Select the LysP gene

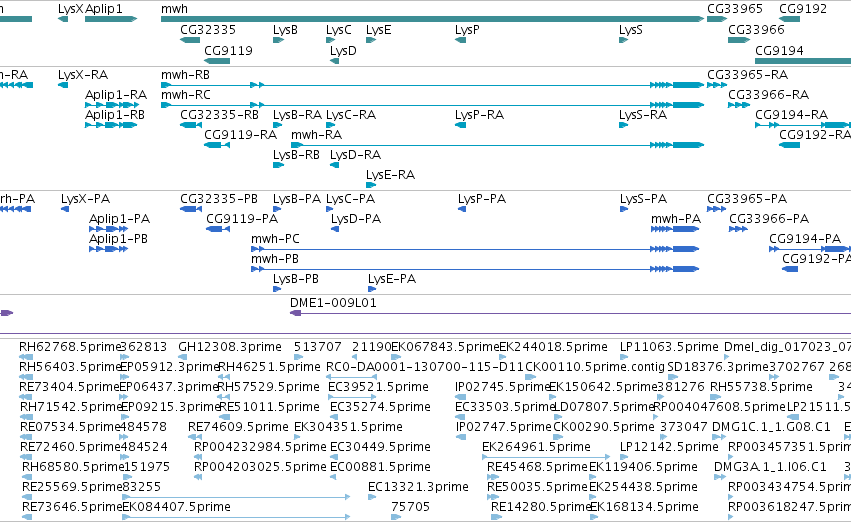[460, 40]
